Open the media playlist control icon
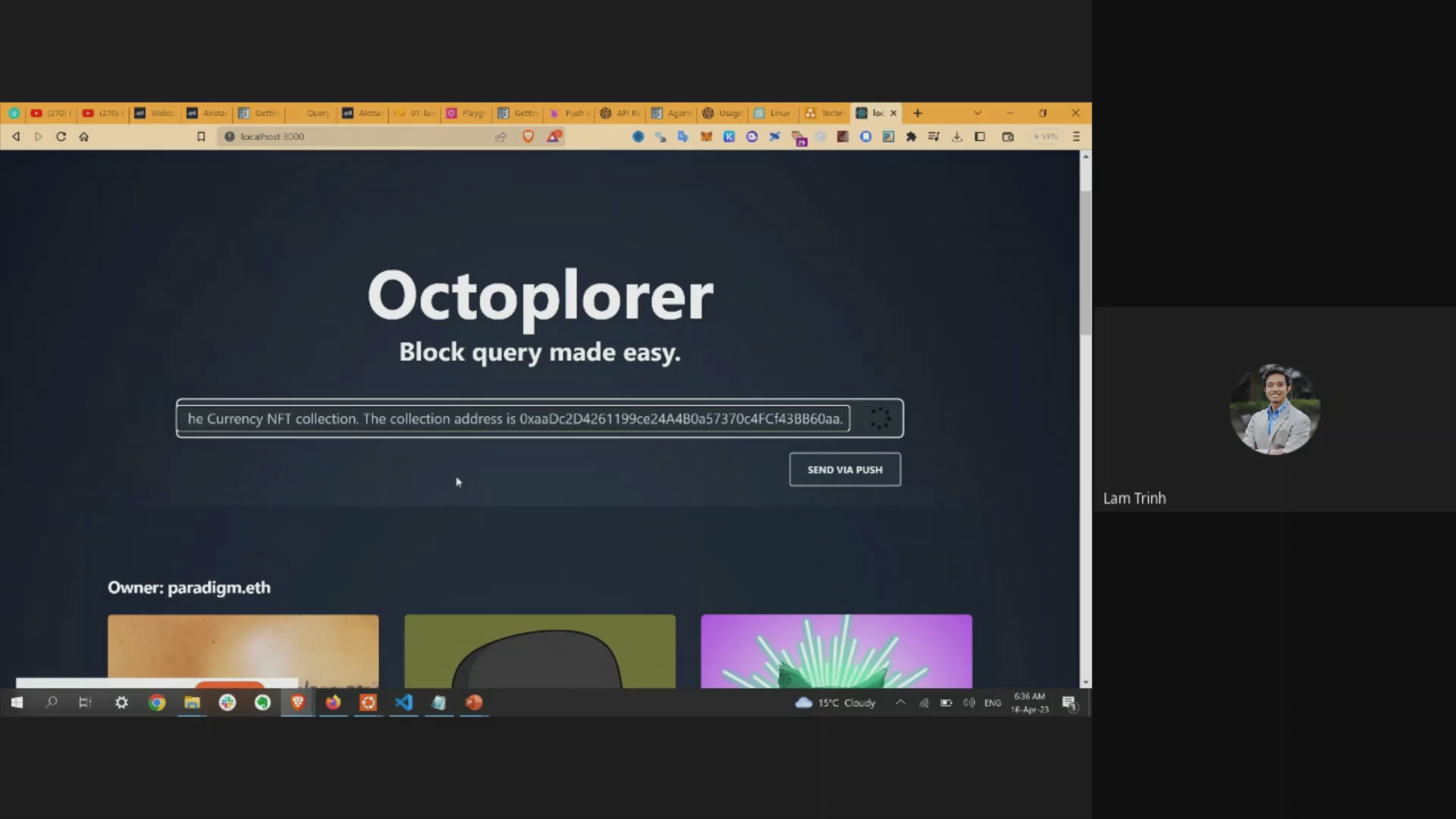The image size is (1456, 819). pos(934,136)
